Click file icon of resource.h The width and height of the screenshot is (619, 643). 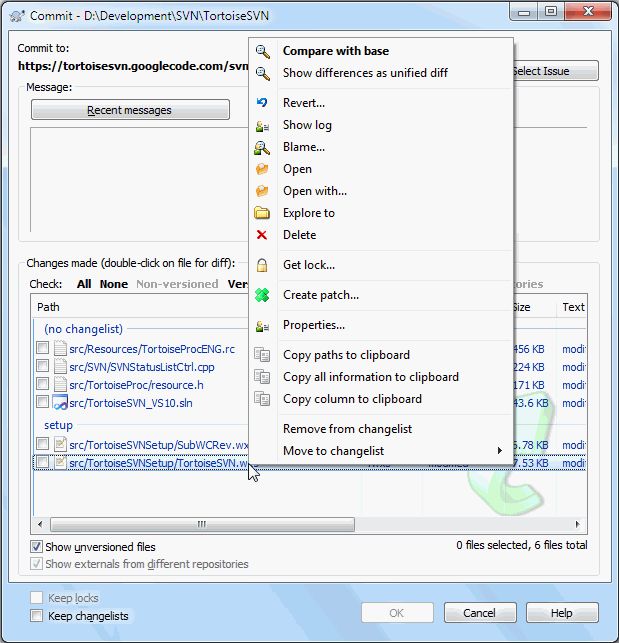click(60, 385)
